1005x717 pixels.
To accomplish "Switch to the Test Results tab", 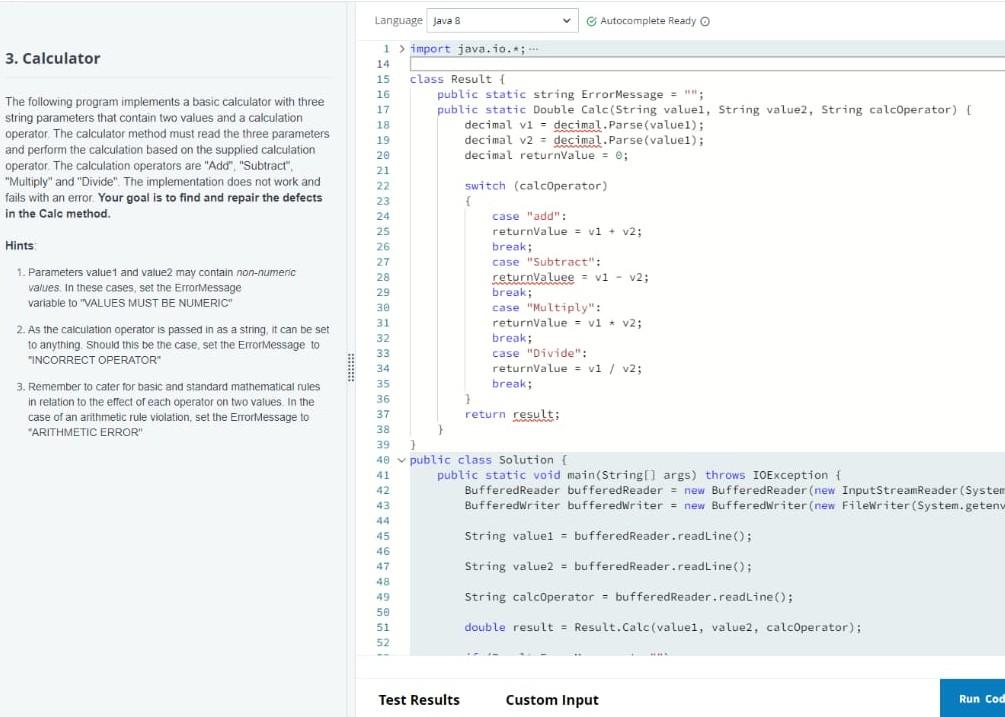I will click(419, 700).
